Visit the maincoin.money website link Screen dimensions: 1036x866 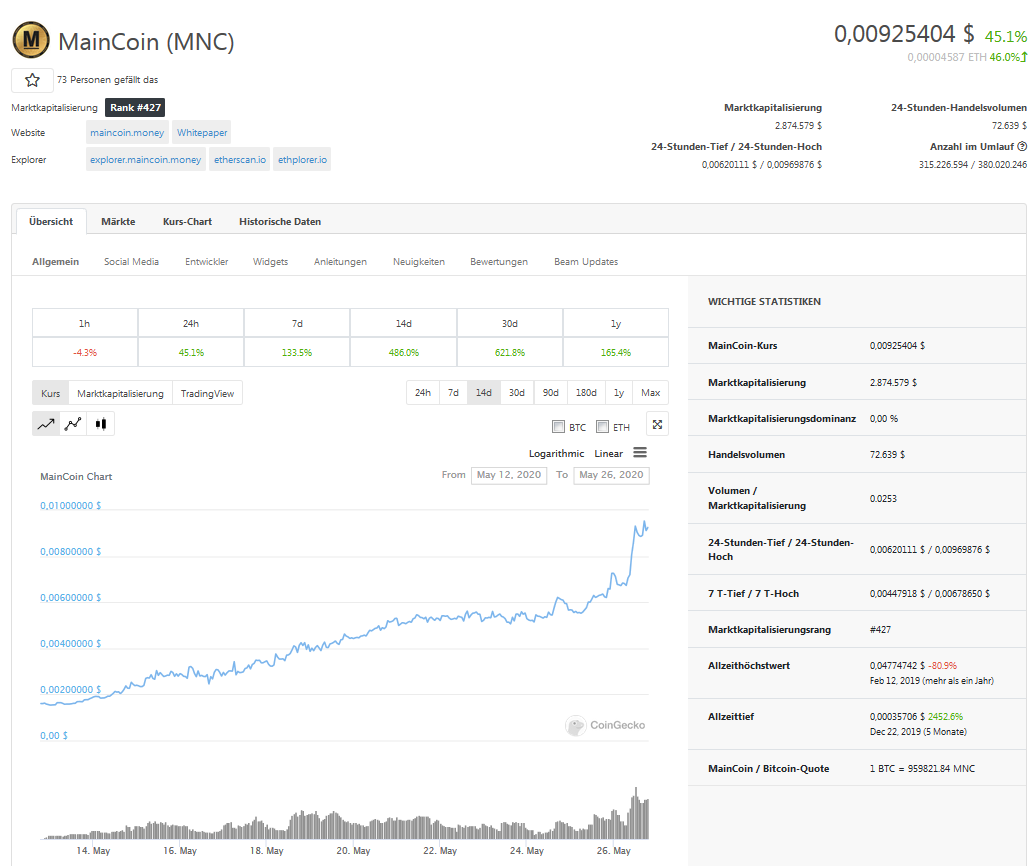click(127, 132)
